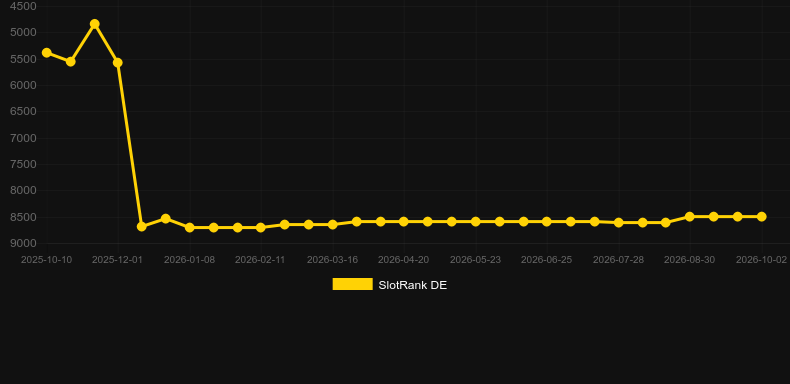The image size is (790, 384).
Task: Click the 2026-04-20 x-axis date label
Action: point(404,260)
